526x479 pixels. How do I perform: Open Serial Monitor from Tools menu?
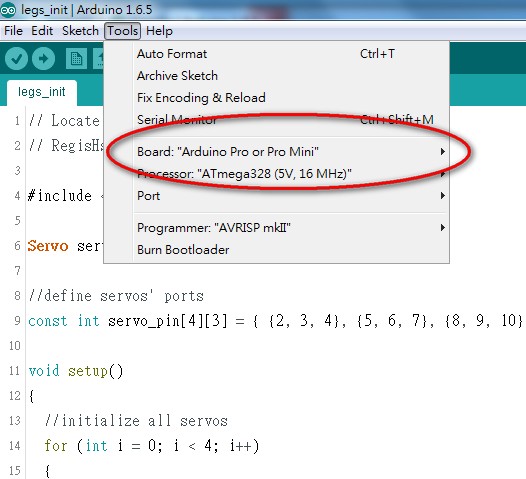[x=276, y=120]
